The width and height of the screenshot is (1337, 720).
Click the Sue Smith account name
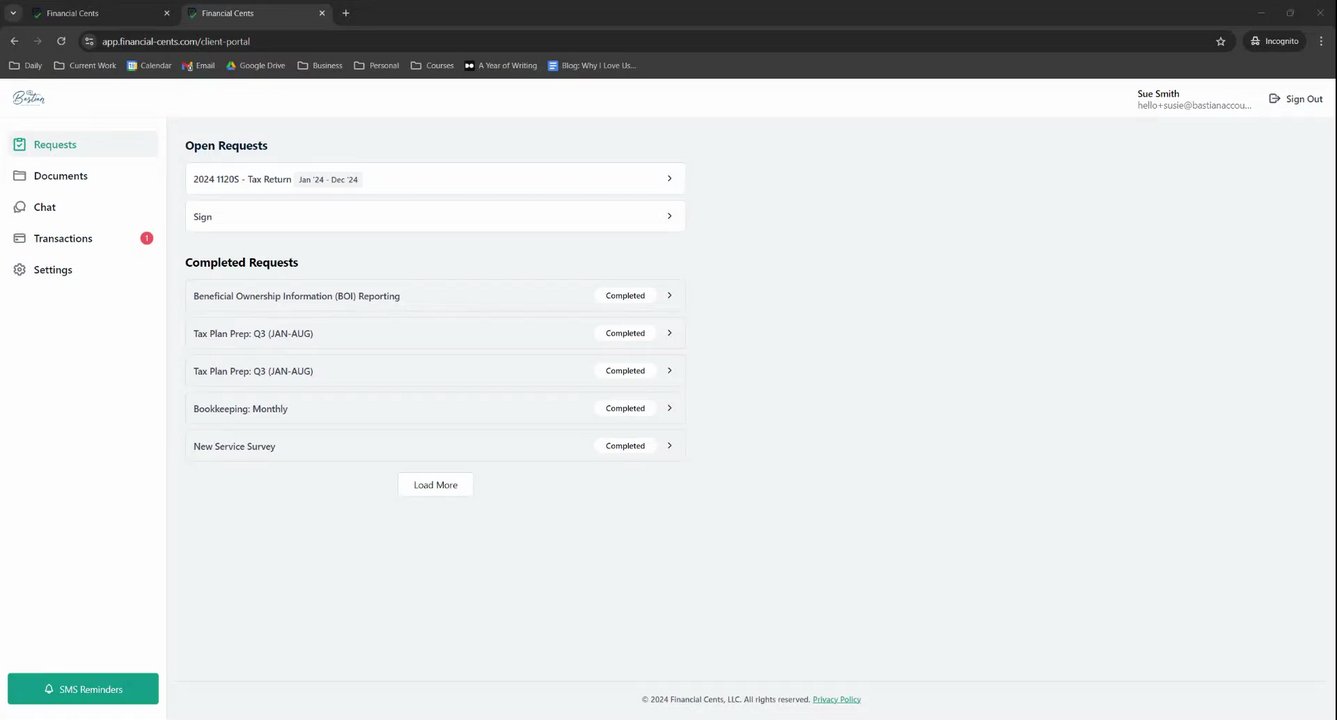(x=1158, y=94)
